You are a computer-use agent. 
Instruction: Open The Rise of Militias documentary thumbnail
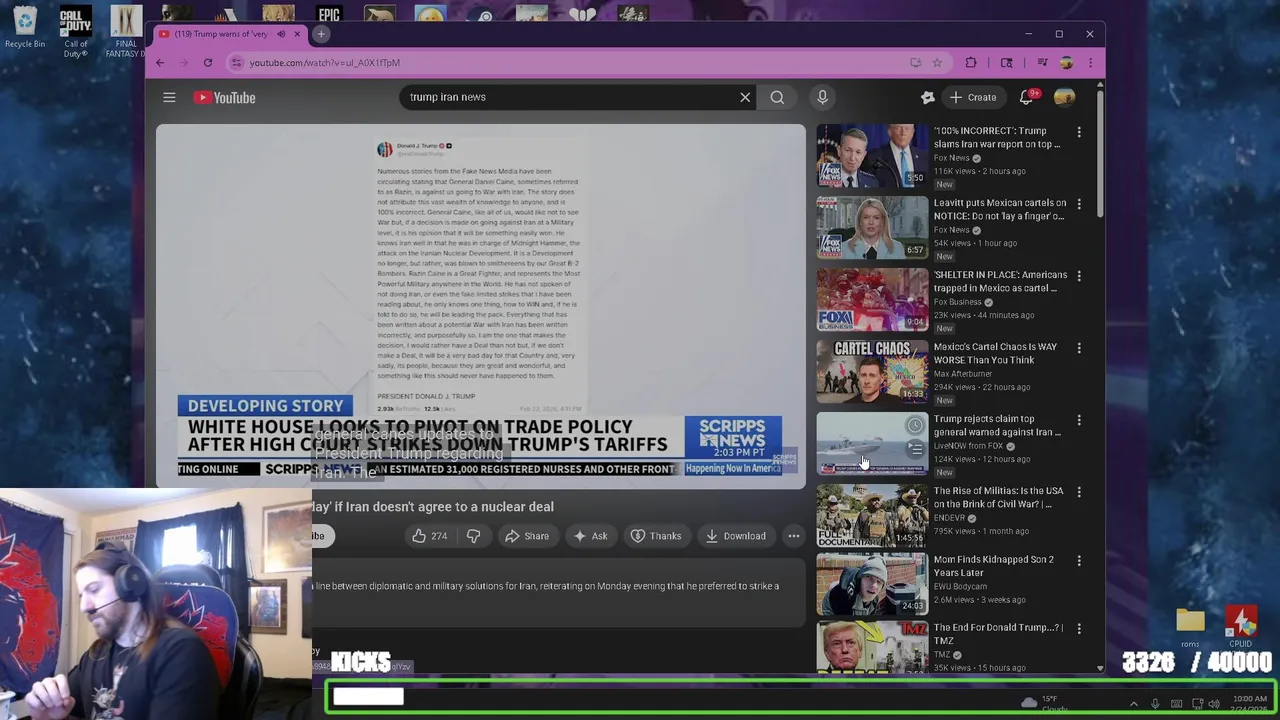point(872,515)
